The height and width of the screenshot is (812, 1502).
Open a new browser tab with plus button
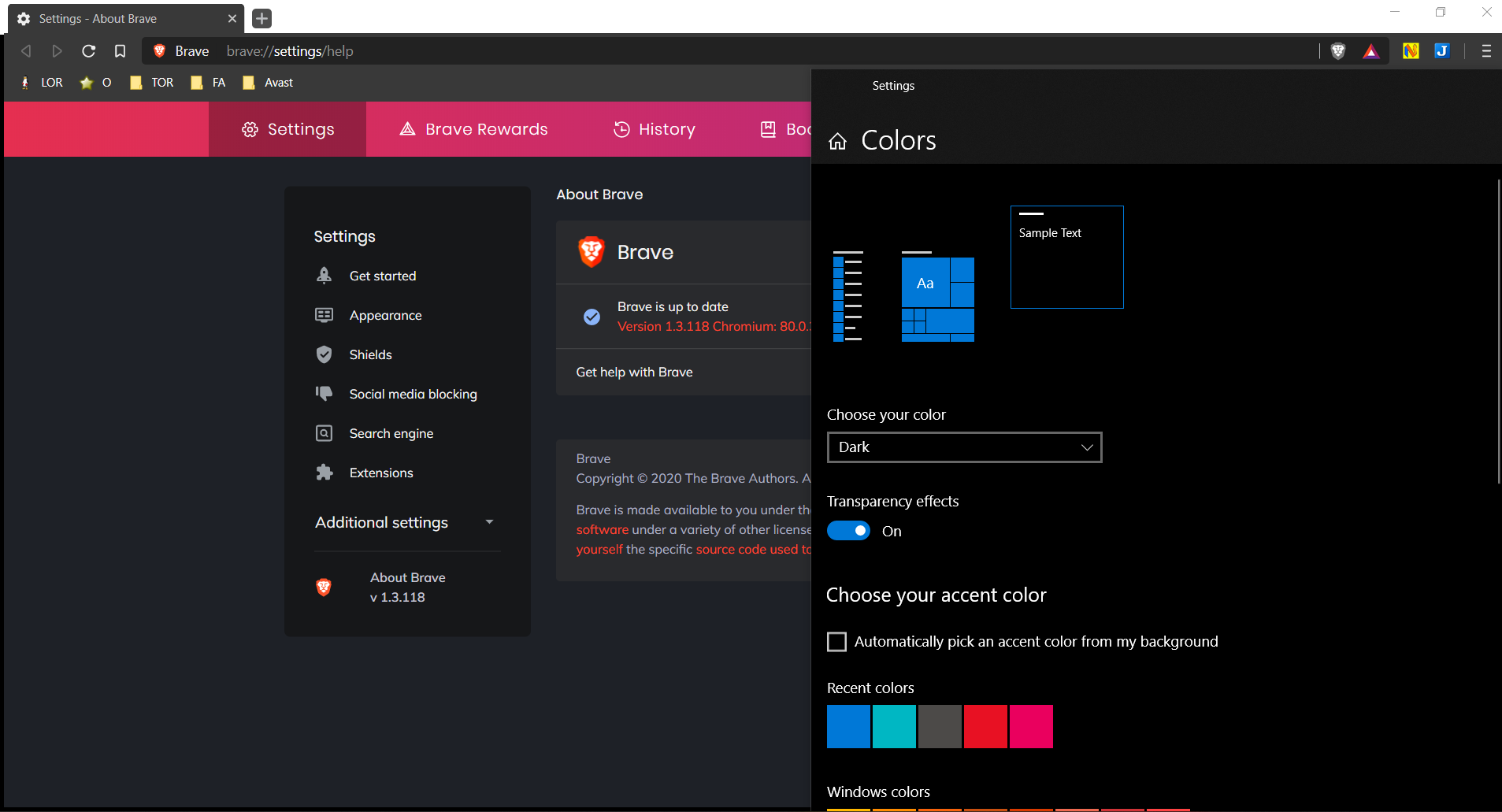(262, 18)
